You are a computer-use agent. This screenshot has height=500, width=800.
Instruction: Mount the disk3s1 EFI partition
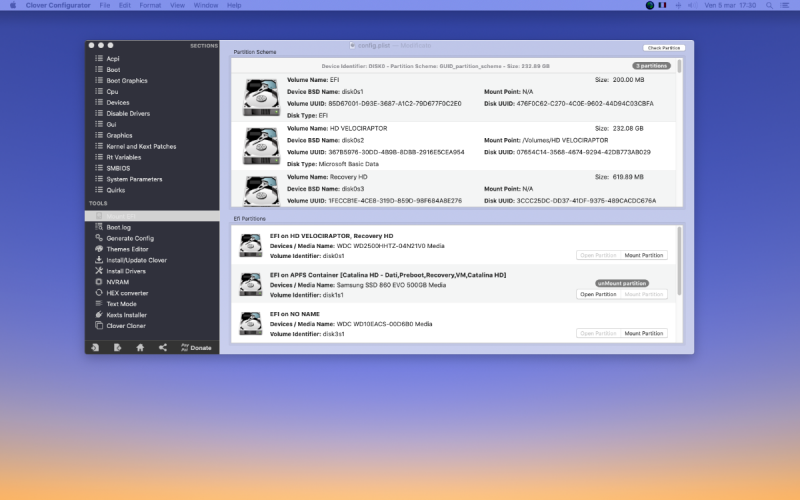(x=644, y=333)
